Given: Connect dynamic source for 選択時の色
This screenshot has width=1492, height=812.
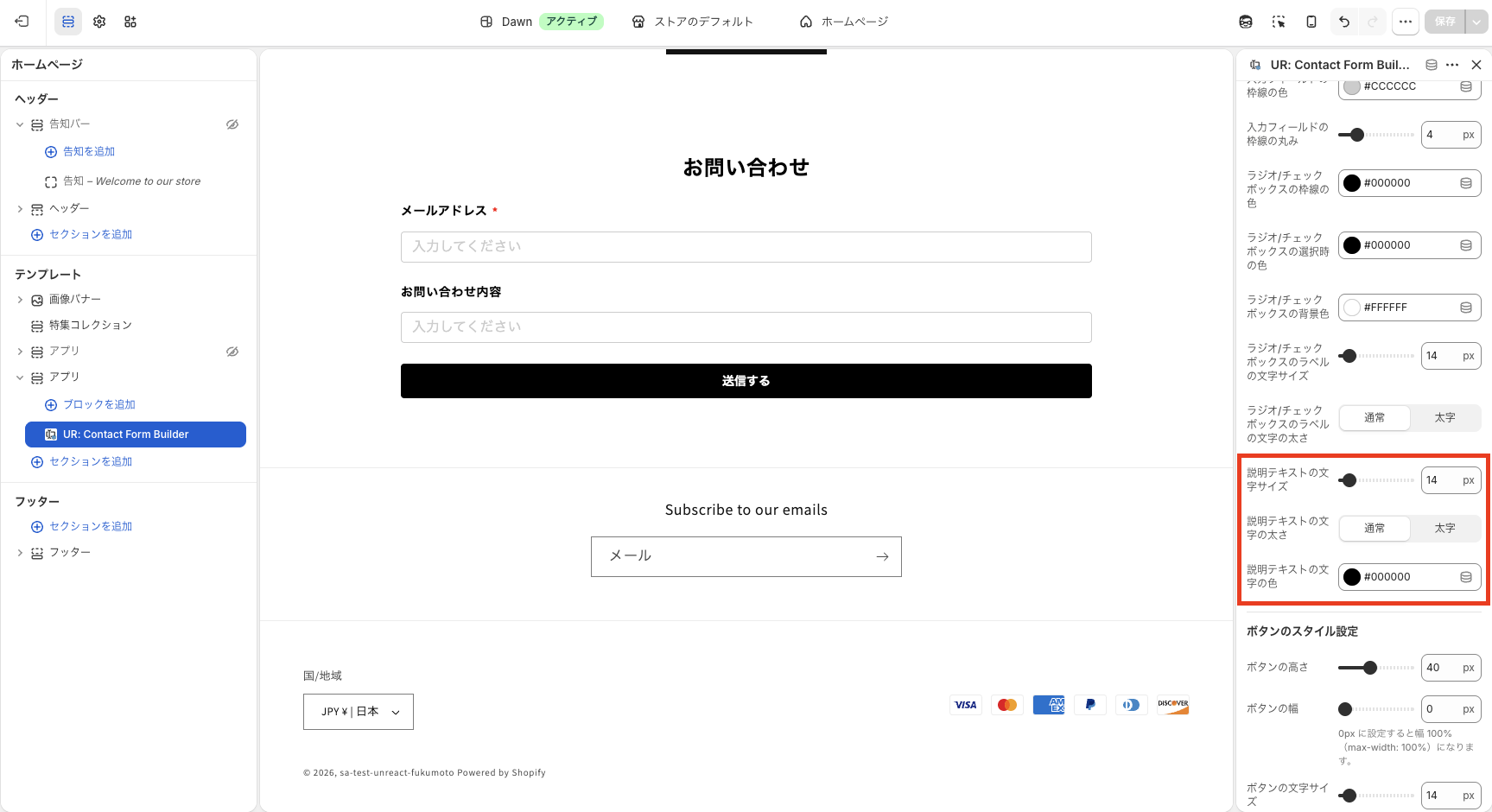Looking at the screenshot, I should click(1466, 245).
